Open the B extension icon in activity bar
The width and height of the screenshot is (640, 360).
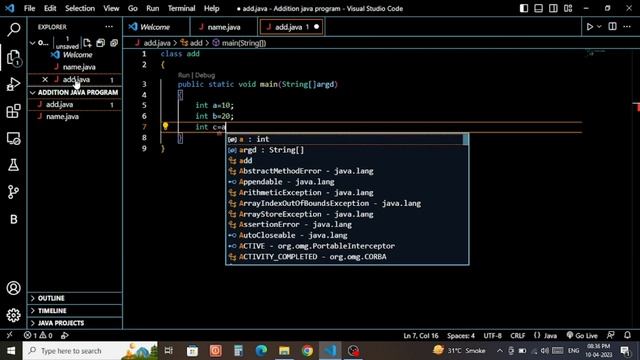(13, 219)
